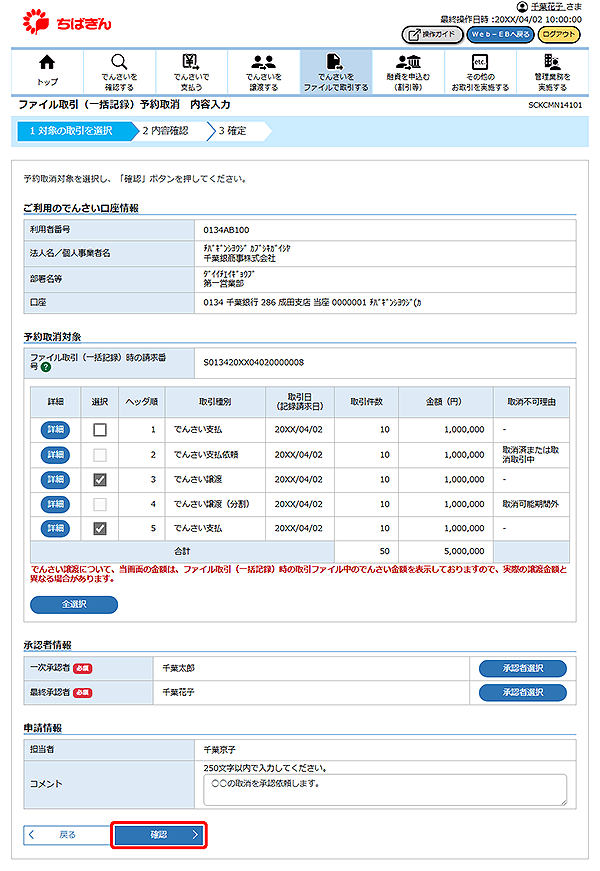Click Web-EBへ戻る button
The image size is (600, 871).
coord(500,34)
